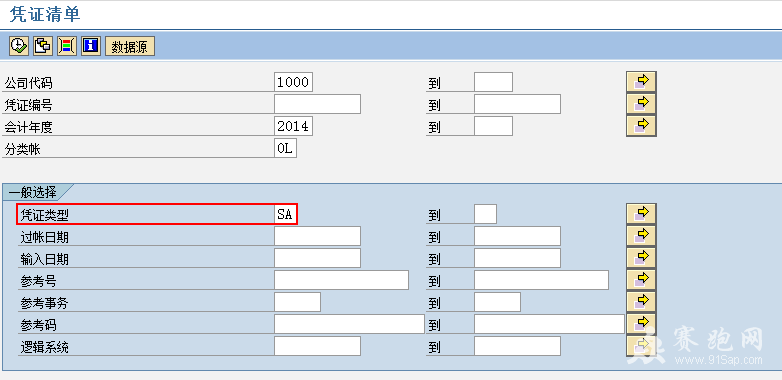The height and width of the screenshot is (380, 782).
Task: Click the 会计年度 label
Action: pos(28,127)
